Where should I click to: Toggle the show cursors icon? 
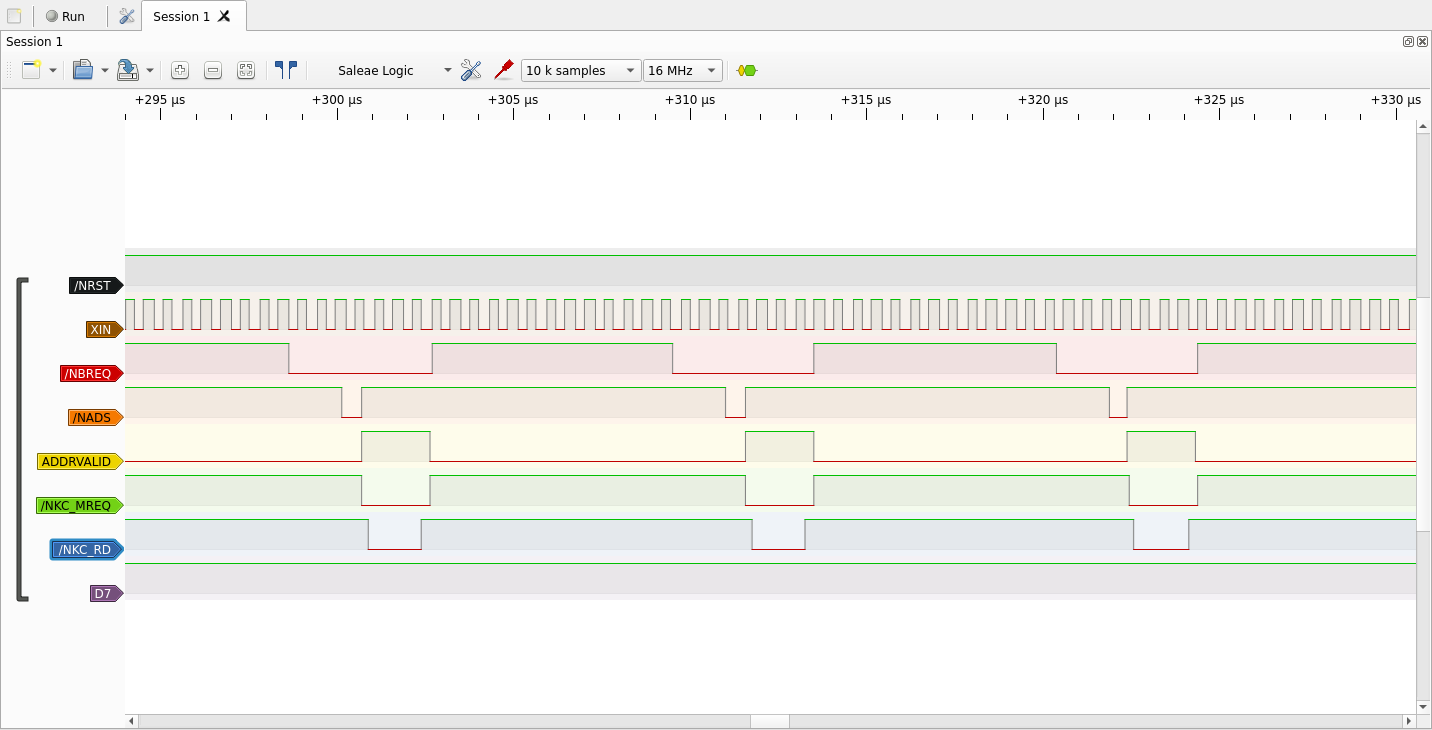[286, 70]
